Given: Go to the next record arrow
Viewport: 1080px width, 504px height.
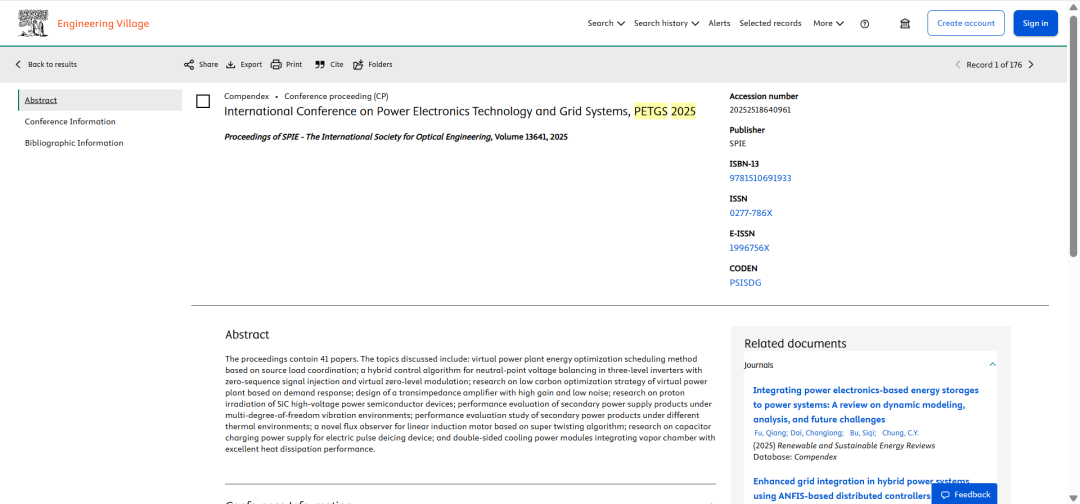Looking at the screenshot, I should tap(1031, 65).
